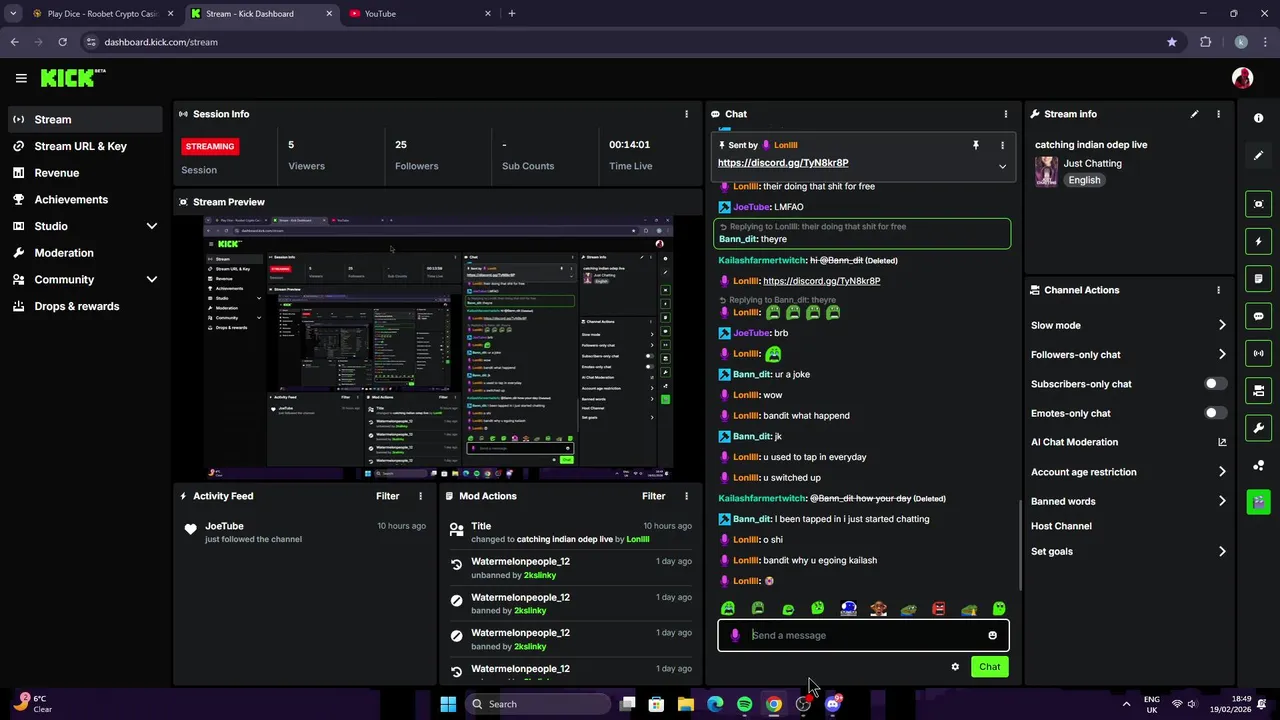The image size is (1280, 720).
Task: Toggle Emotes-only chat switch
Action: [x=1215, y=413]
